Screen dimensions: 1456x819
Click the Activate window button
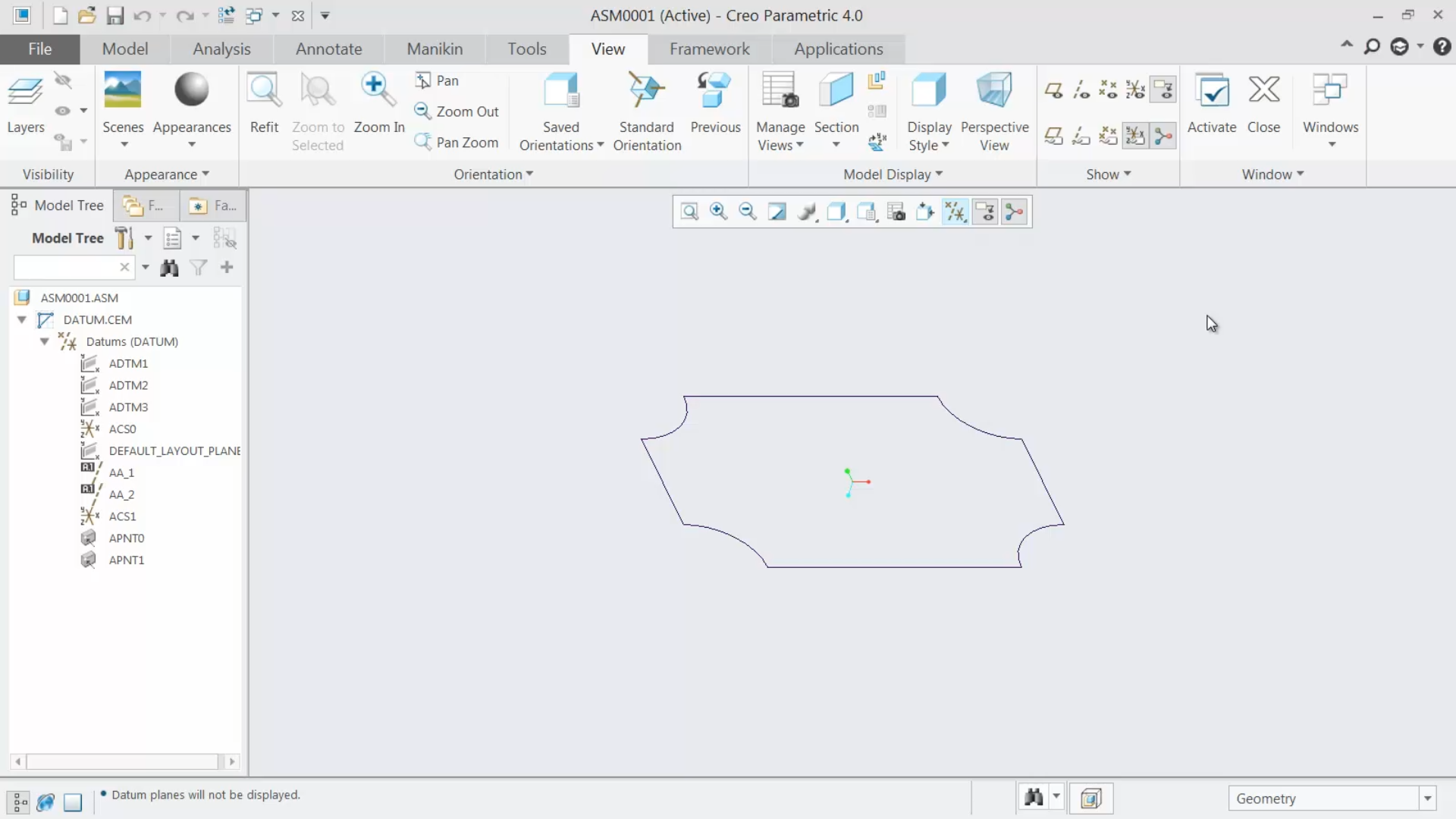1211,105
